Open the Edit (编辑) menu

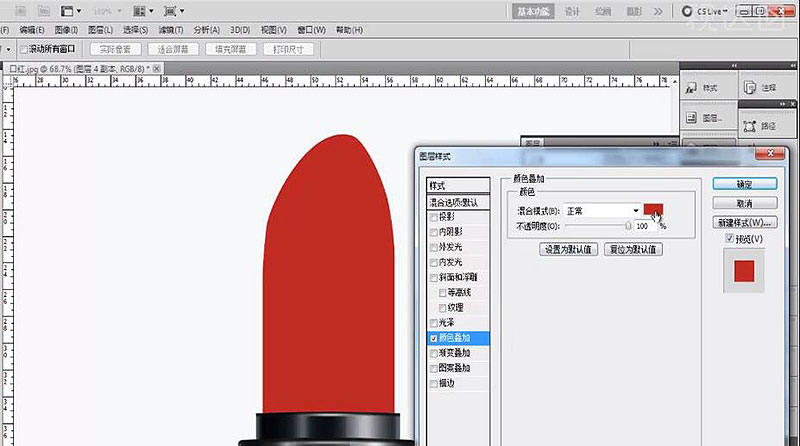tap(32, 30)
